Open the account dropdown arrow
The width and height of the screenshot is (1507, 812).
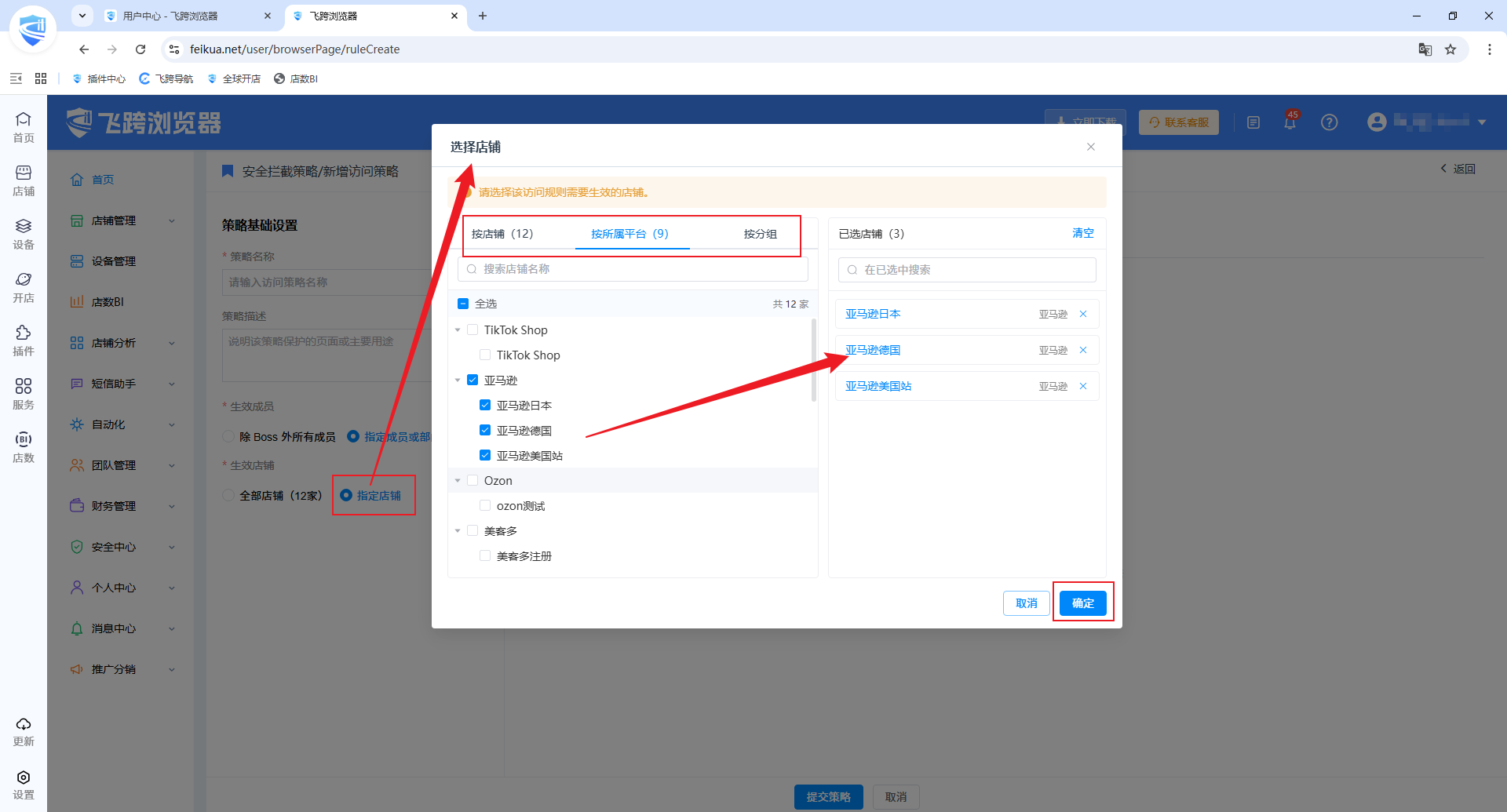1482,122
